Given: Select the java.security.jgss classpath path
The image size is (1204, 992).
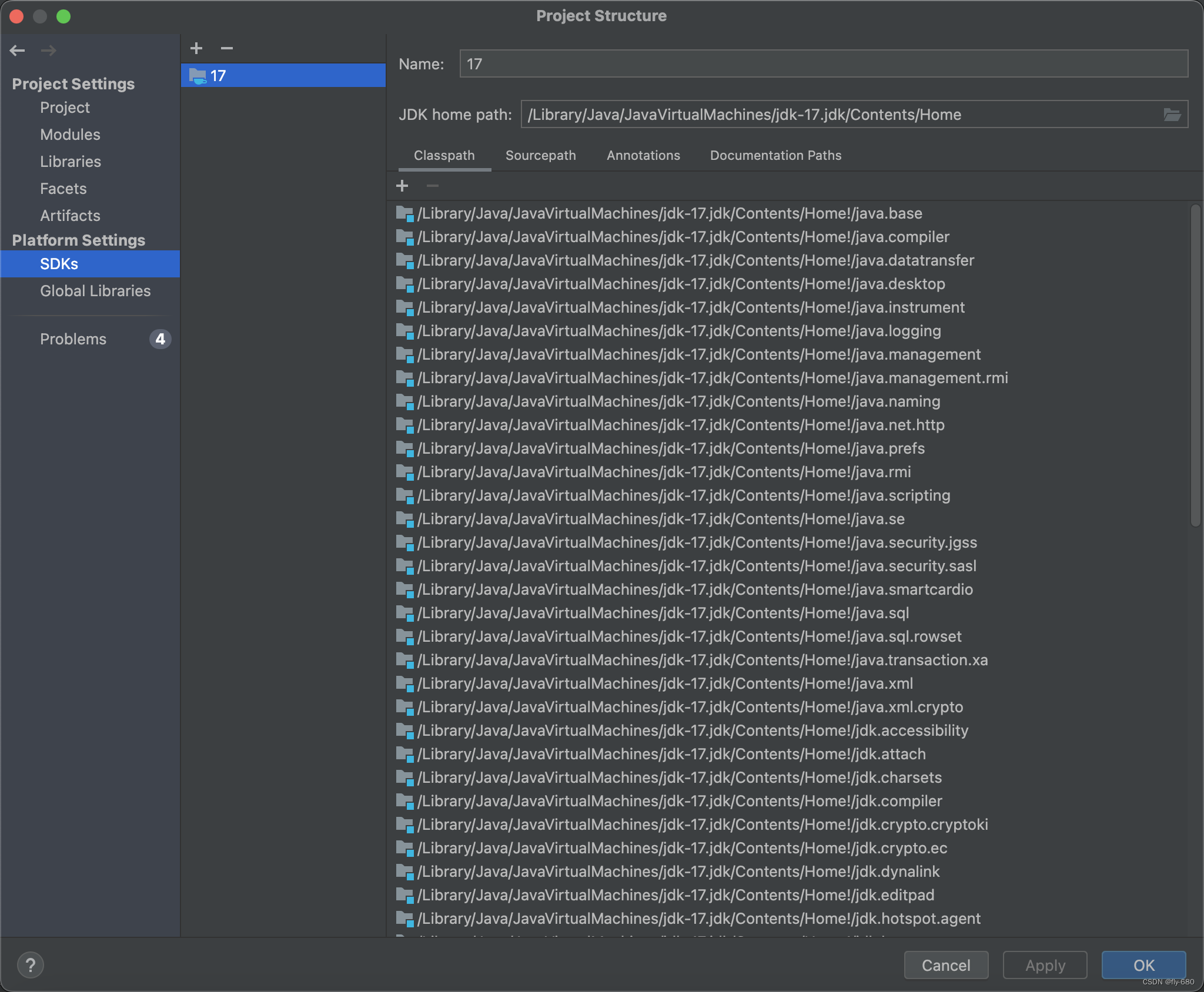Looking at the screenshot, I should [697, 542].
